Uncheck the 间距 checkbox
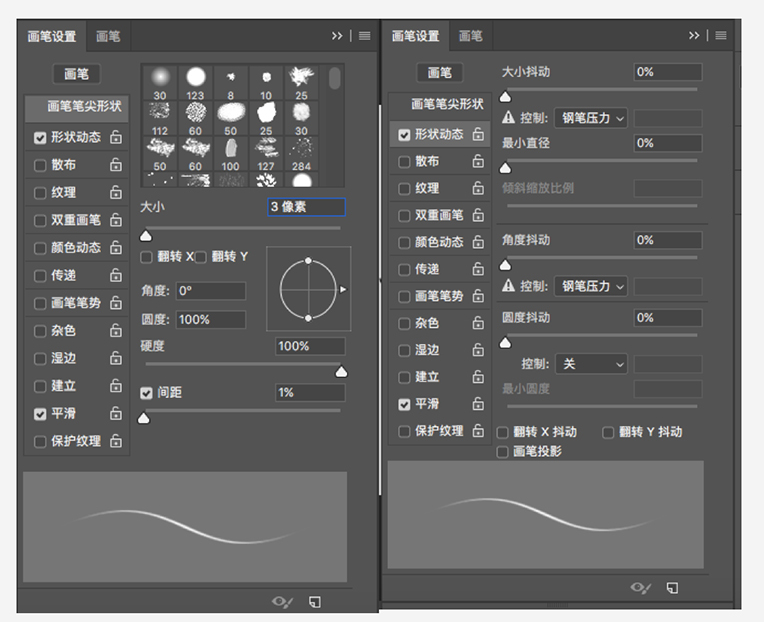This screenshot has width=764, height=622. coord(147,393)
